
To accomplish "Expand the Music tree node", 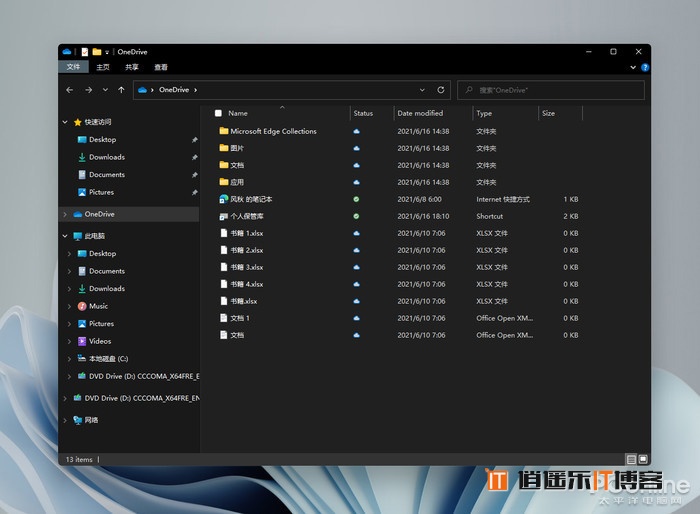I will coord(69,306).
